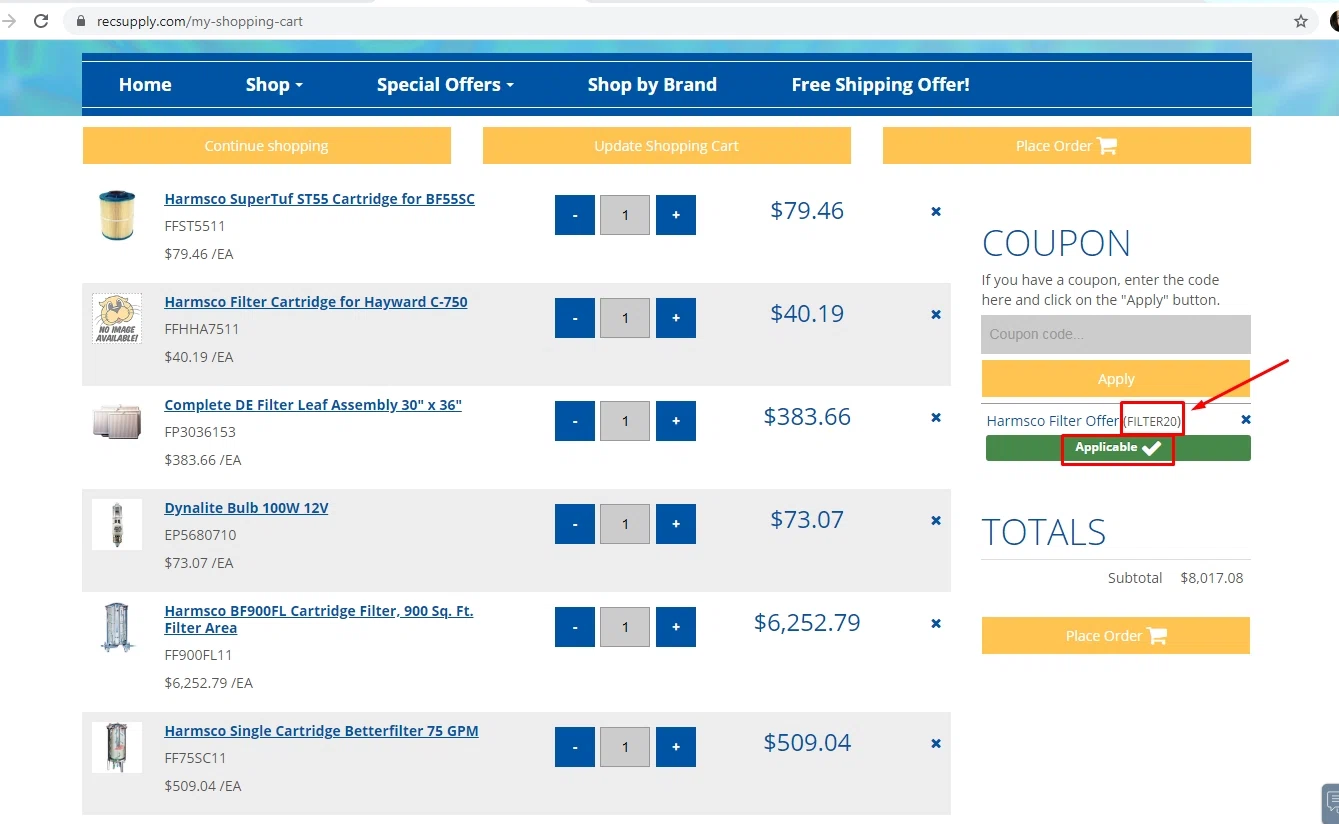Screen dimensions: 1339x824
Task: Decrease quantity of Hayward C-750 filter cartridge
Action: (575, 318)
